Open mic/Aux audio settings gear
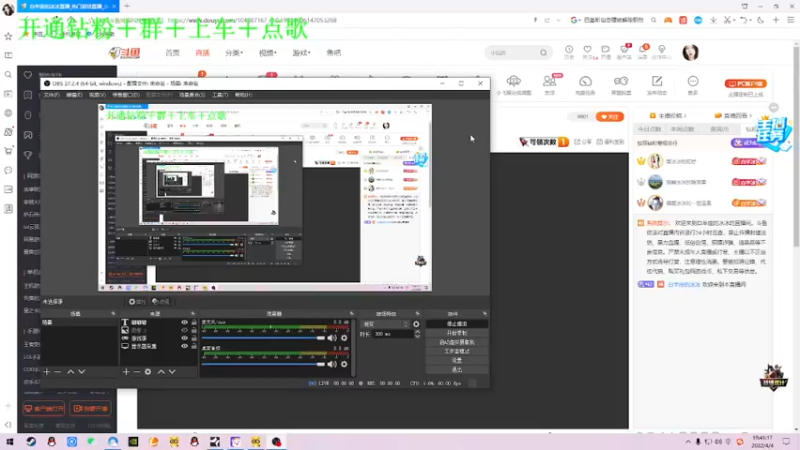This screenshot has height=450, width=800. [x=344, y=338]
